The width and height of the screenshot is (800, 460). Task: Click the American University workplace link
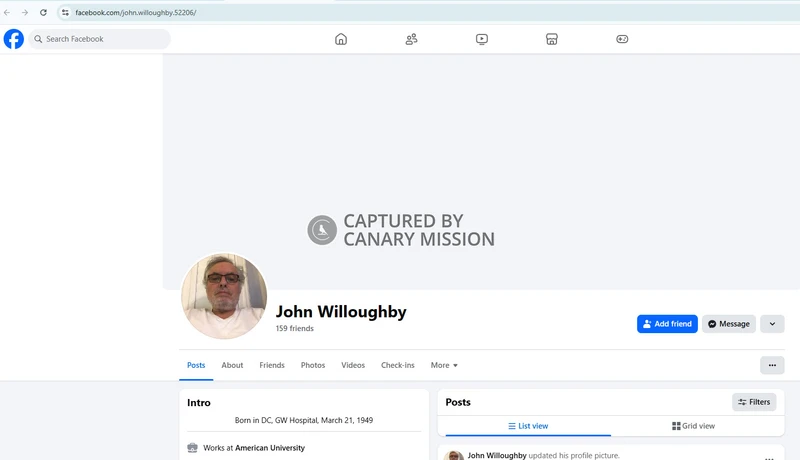point(270,448)
